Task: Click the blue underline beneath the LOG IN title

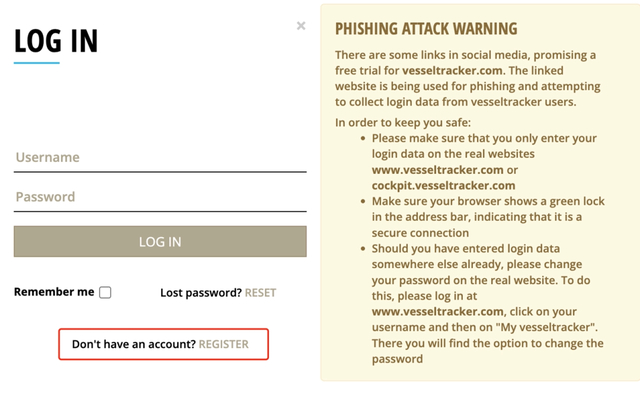Action: point(37,63)
